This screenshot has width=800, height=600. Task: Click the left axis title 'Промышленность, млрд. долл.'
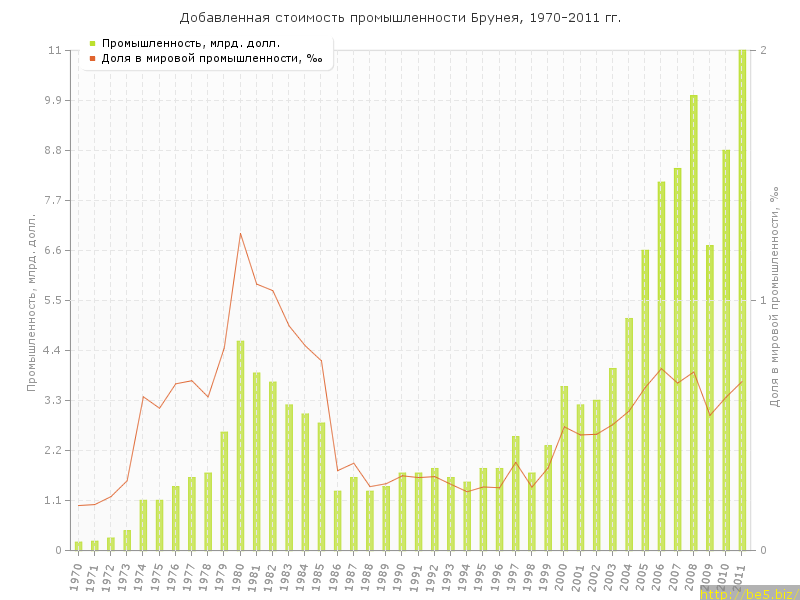pyautogui.click(x=31, y=300)
